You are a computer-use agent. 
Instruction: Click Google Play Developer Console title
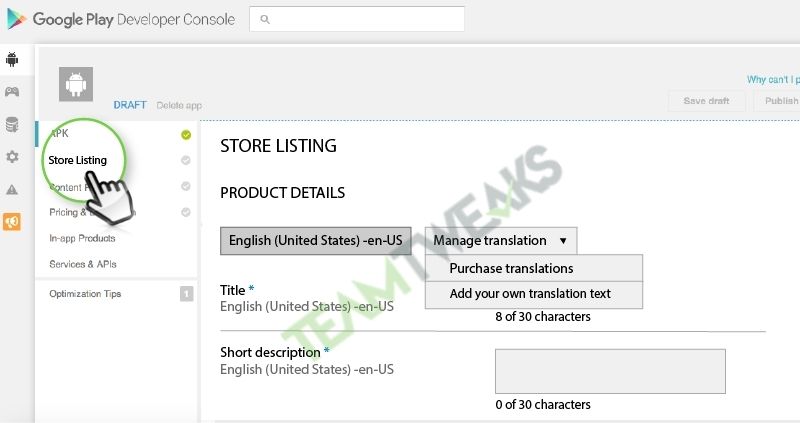click(134, 19)
